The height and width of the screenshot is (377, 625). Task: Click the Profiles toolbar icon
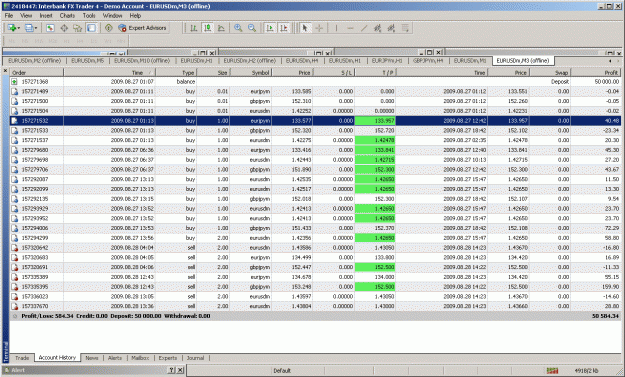29,28
